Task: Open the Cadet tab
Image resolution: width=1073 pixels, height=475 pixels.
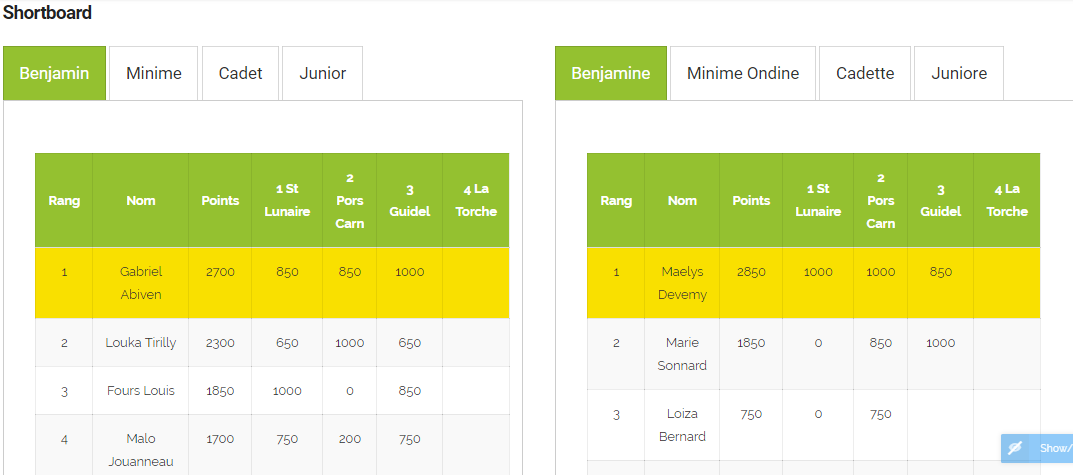Action: click(x=240, y=73)
